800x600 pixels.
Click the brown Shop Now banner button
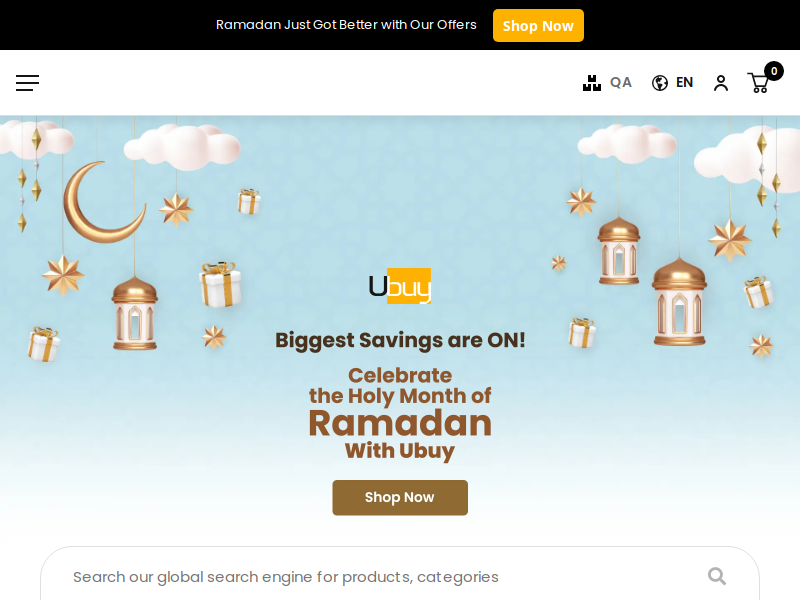click(400, 497)
